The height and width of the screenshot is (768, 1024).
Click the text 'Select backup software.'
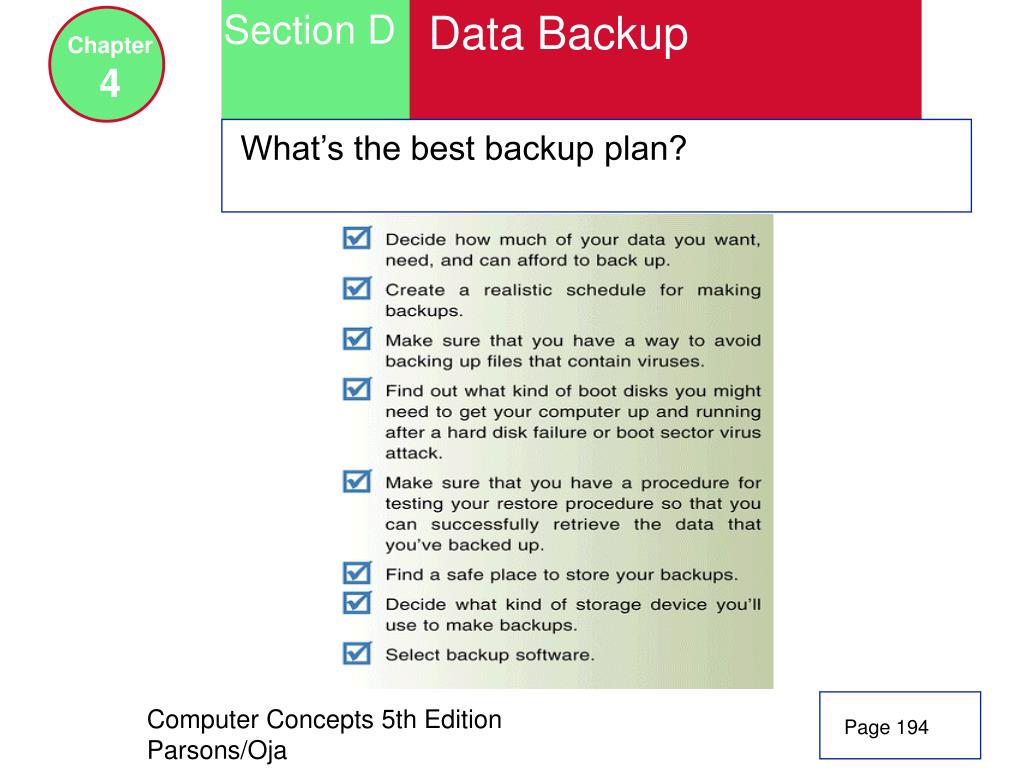(490, 655)
